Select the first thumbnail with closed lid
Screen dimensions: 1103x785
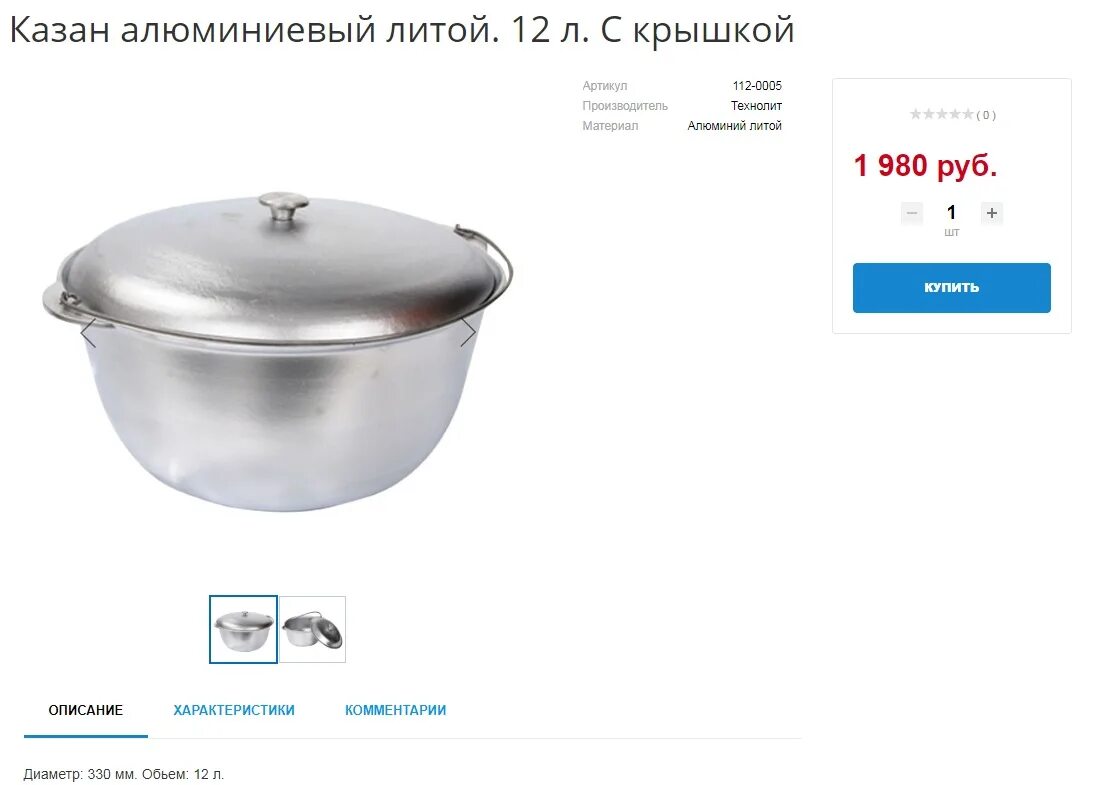[243, 630]
